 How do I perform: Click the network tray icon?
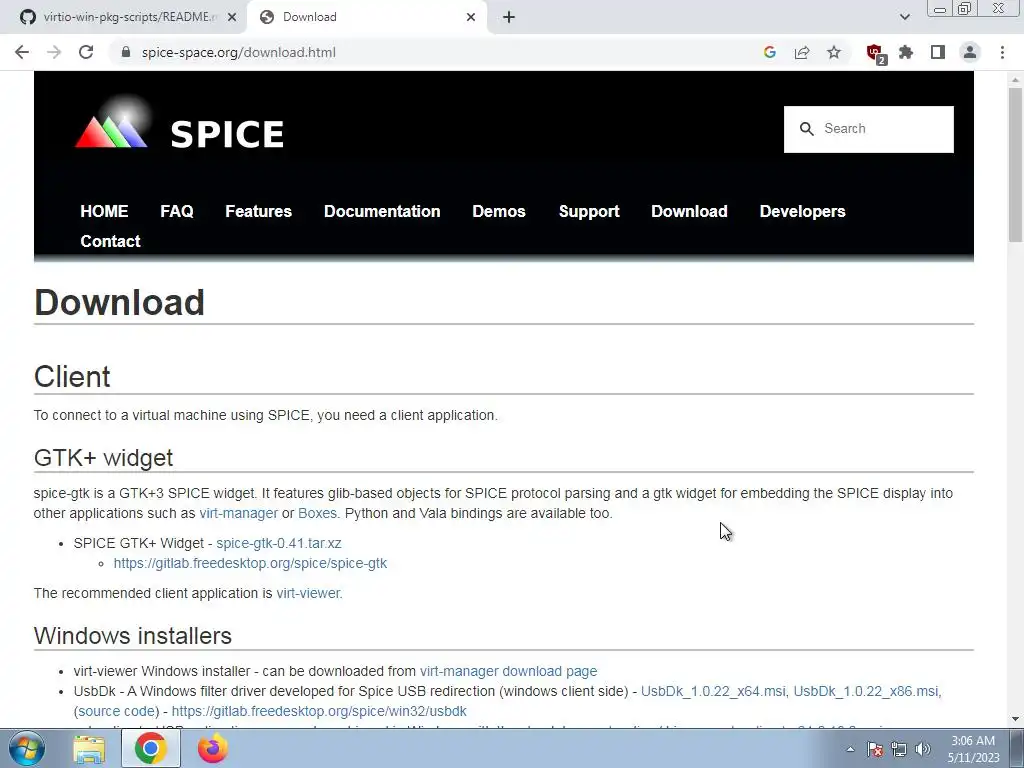point(899,750)
